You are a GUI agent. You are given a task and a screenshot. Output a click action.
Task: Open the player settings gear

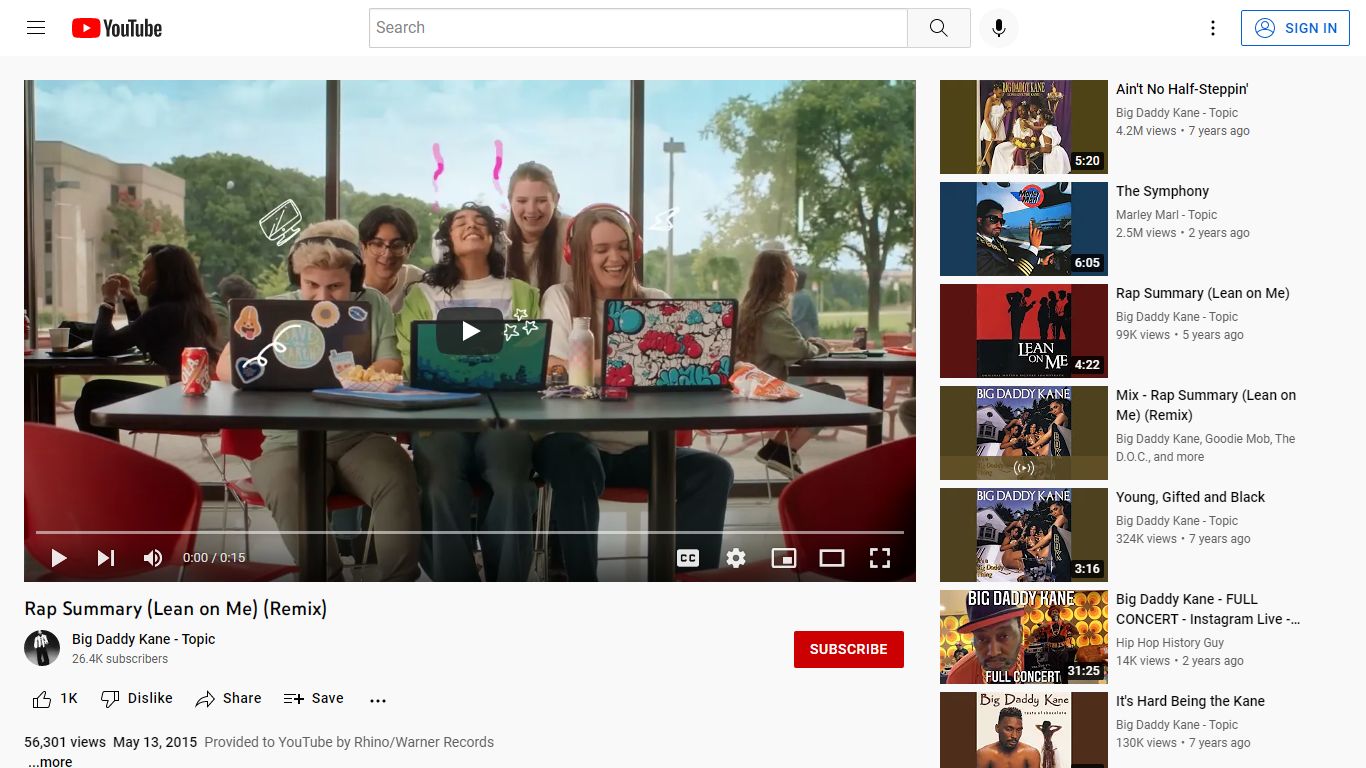736,558
